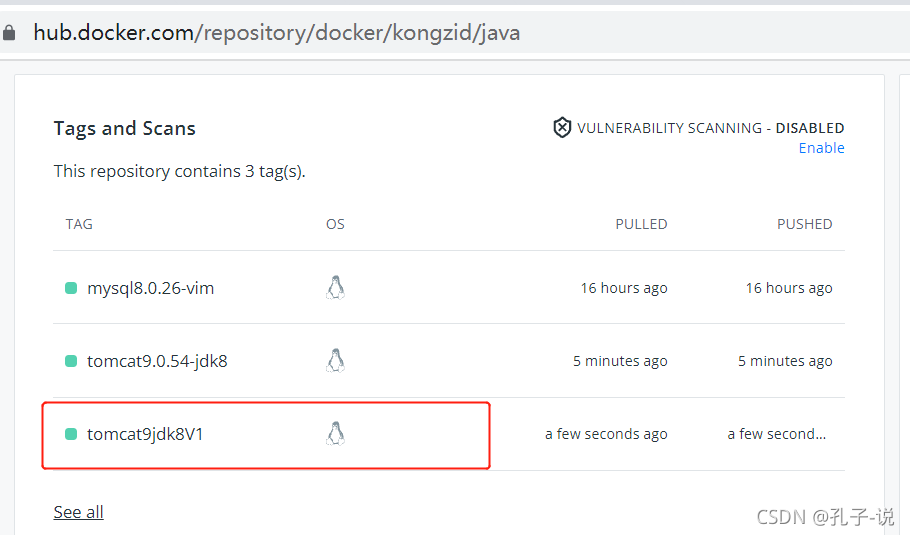The width and height of the screenshot is (910, 535).
Task: Click 'VULNERABILITY SCANNING - DISABLED' status text
Action: point(710,128)
